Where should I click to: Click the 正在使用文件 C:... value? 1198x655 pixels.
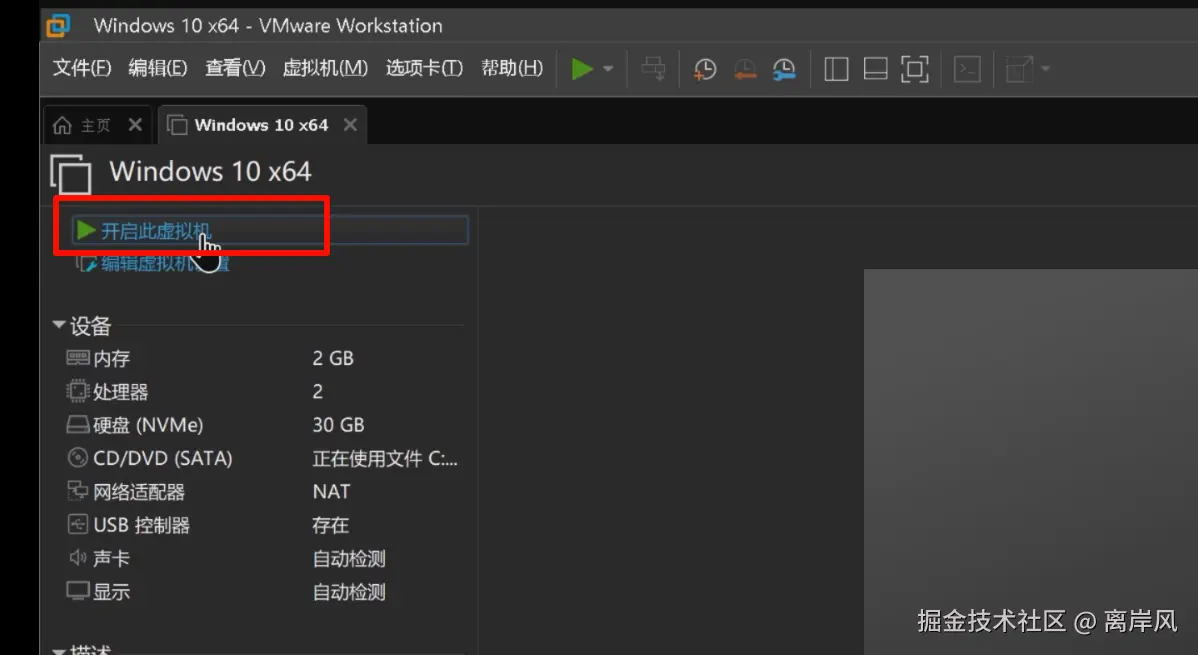(x=385, y=459)
